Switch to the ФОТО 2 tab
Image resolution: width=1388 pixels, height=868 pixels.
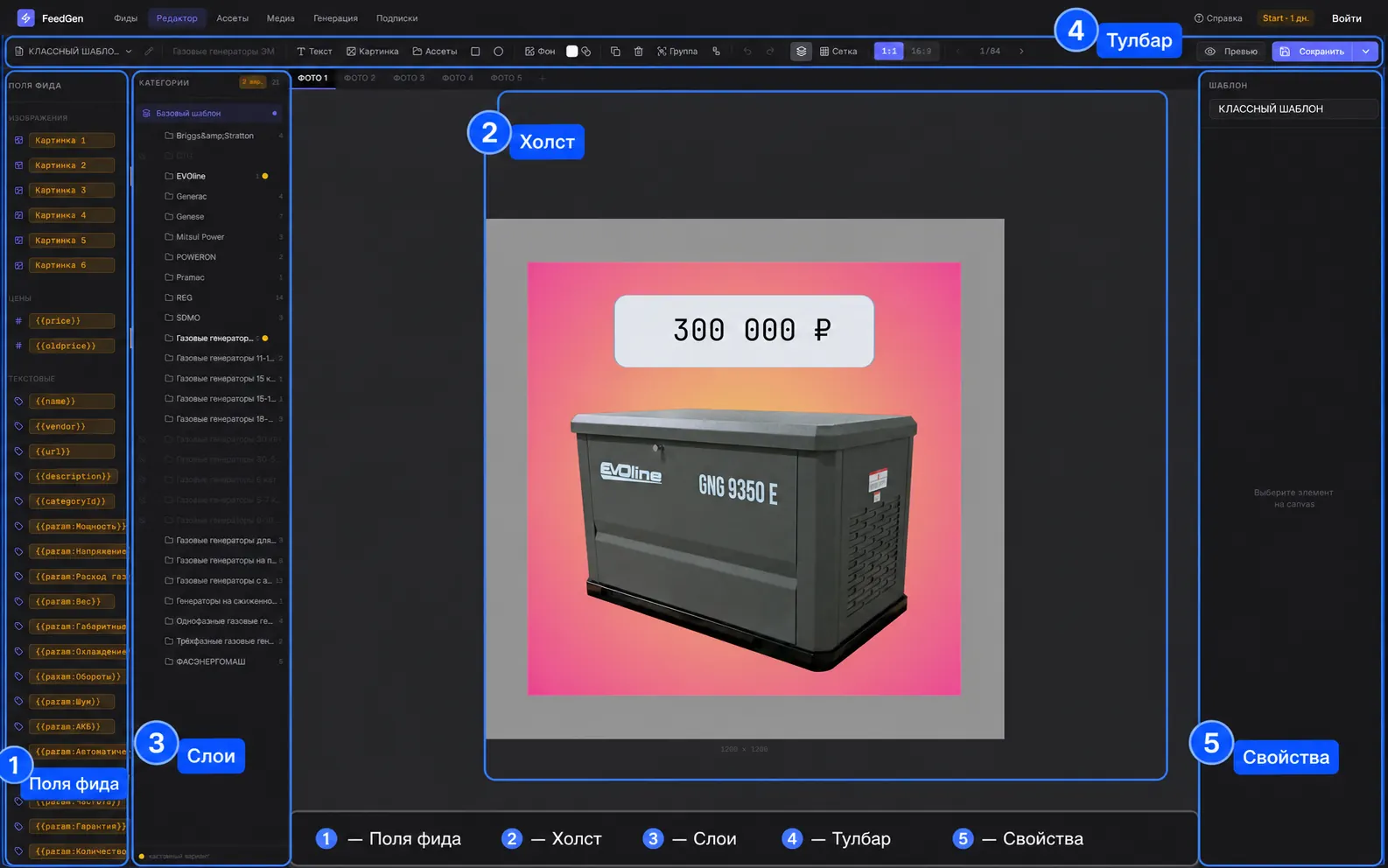(x=360, y=78)
